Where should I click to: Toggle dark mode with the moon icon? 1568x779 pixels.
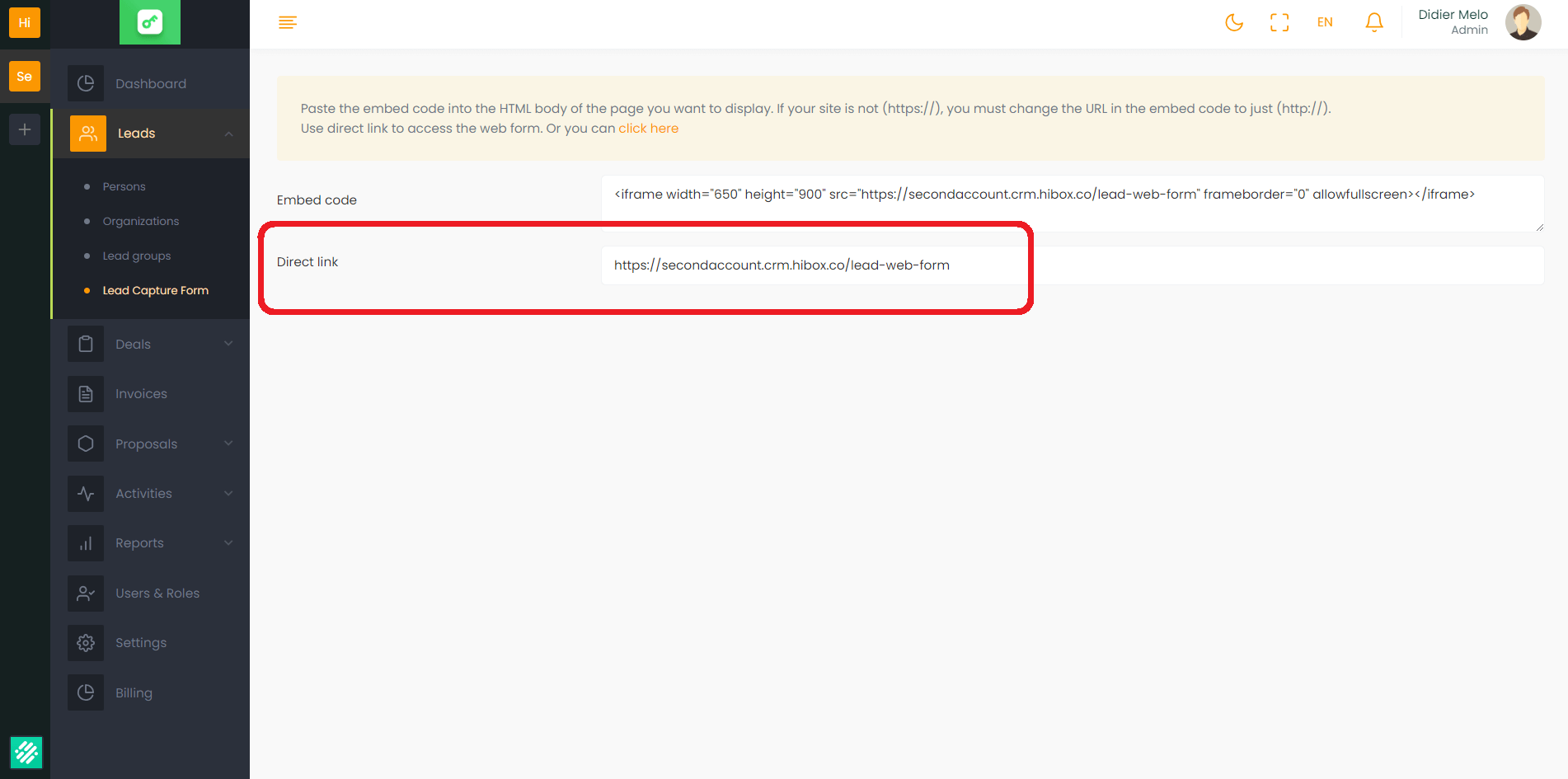click(x=1233, y=22)
